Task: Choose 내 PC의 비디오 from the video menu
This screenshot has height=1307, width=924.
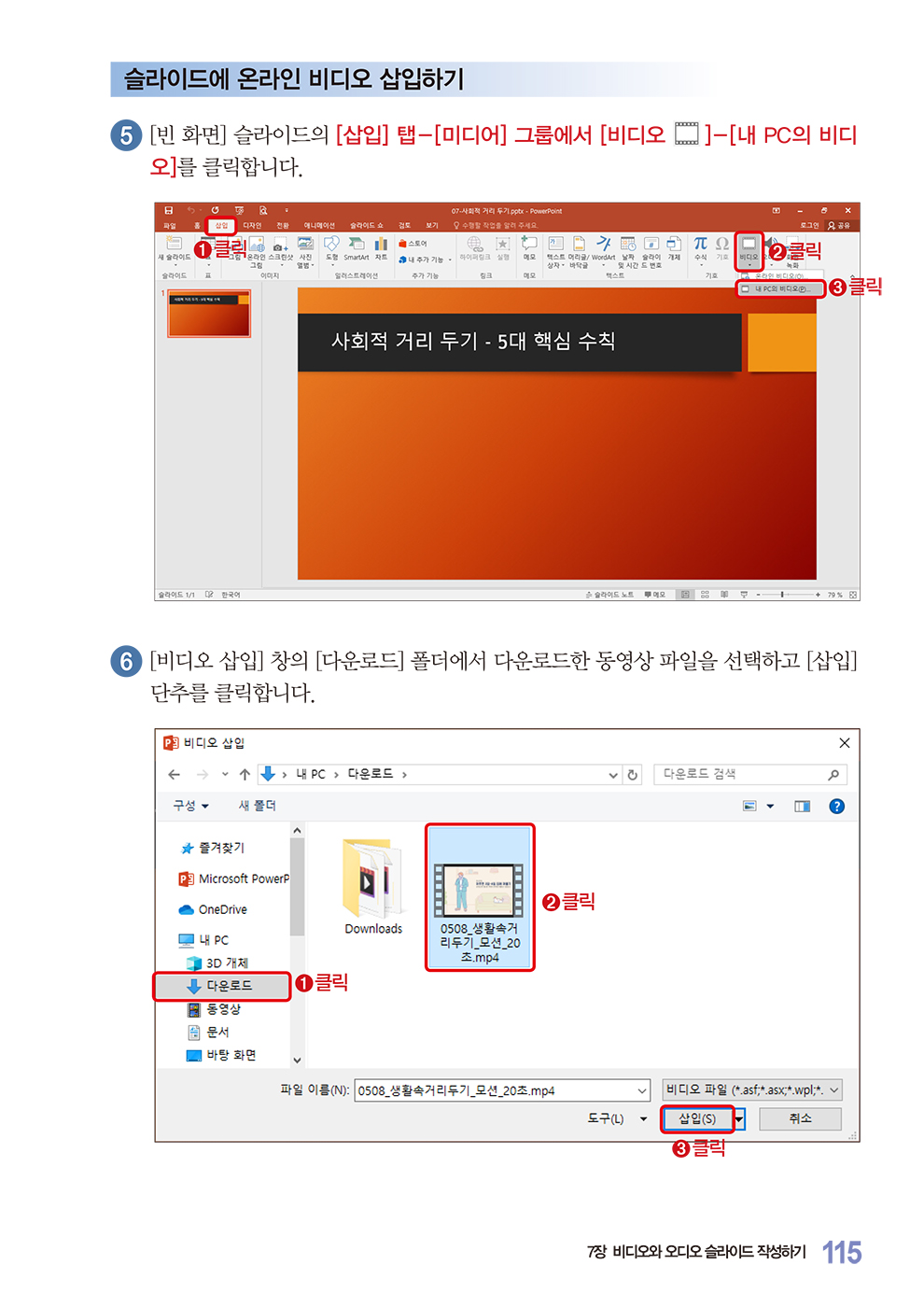Action: tap(781, 289)
